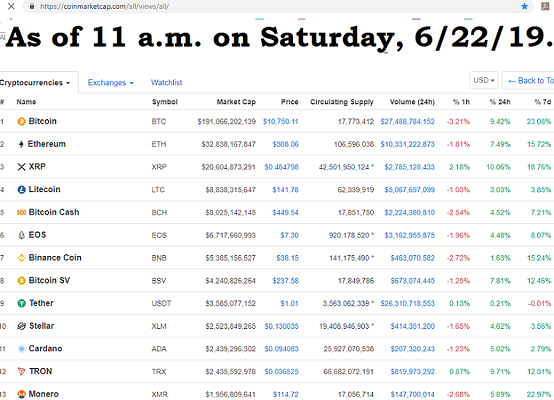The width and height of the screenshot is (554, 400).
Task: Open the Monero name link
Action: pos(43,394)
